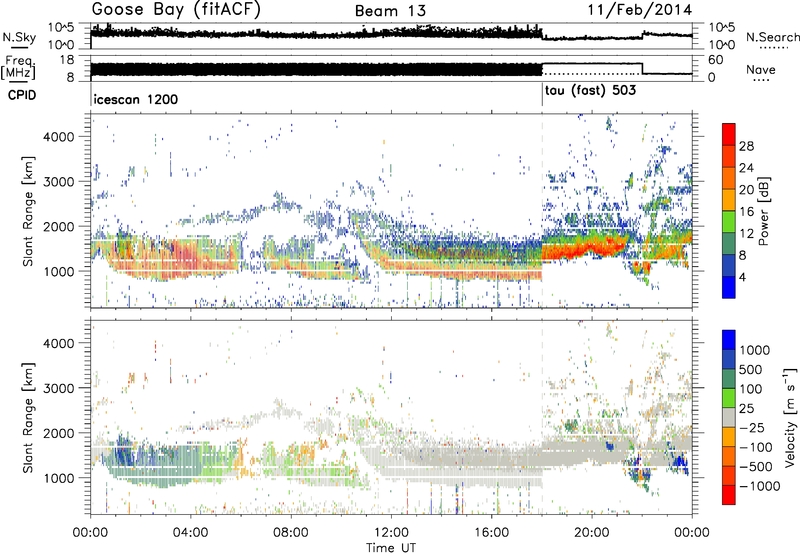This screenshot has height=554, width=800.
Task: Pick the top blue segment of Velocity colorbar
Action: click(729, 340)
